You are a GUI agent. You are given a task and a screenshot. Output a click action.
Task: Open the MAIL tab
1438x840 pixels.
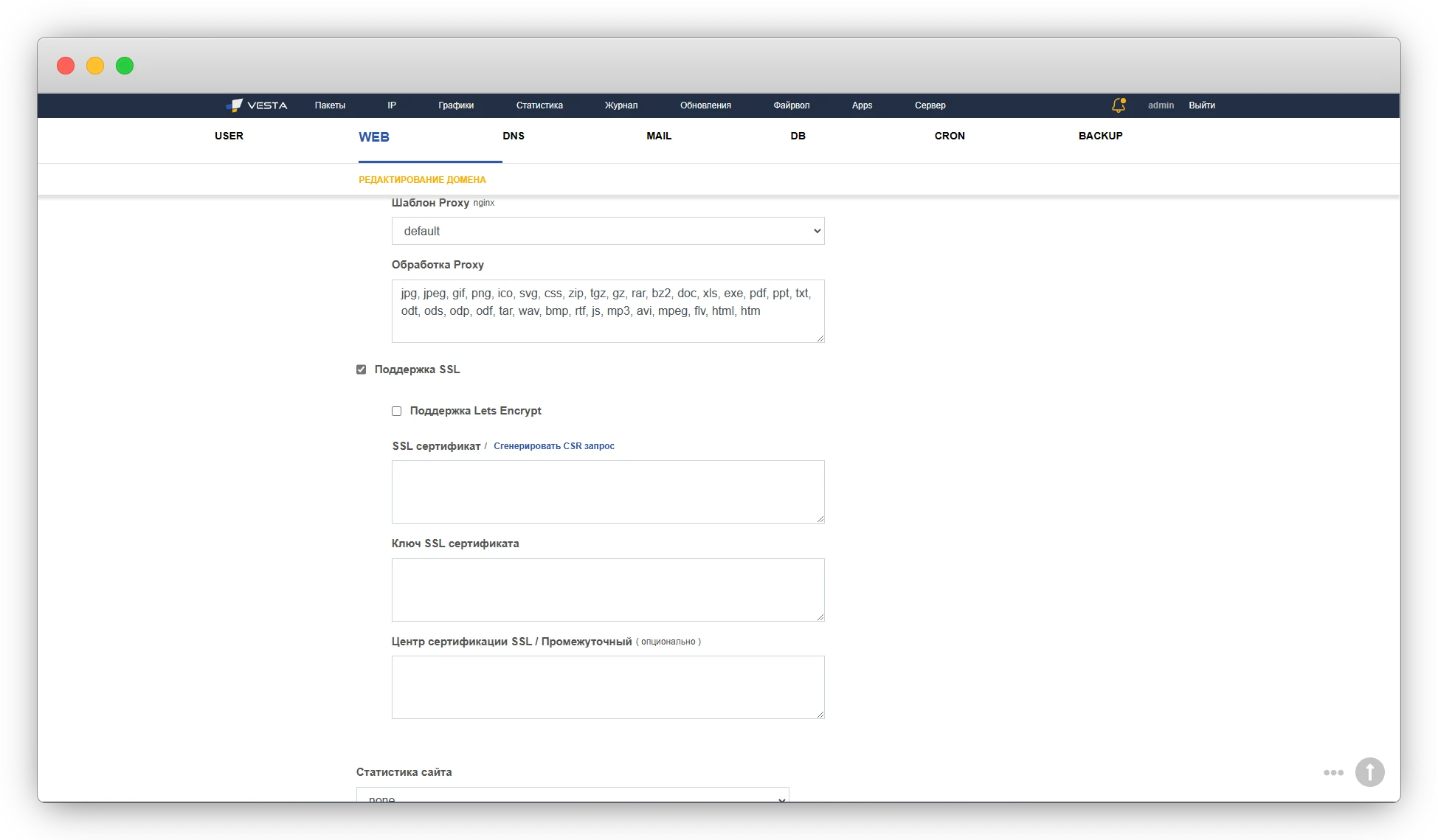[x=659, y=136]
